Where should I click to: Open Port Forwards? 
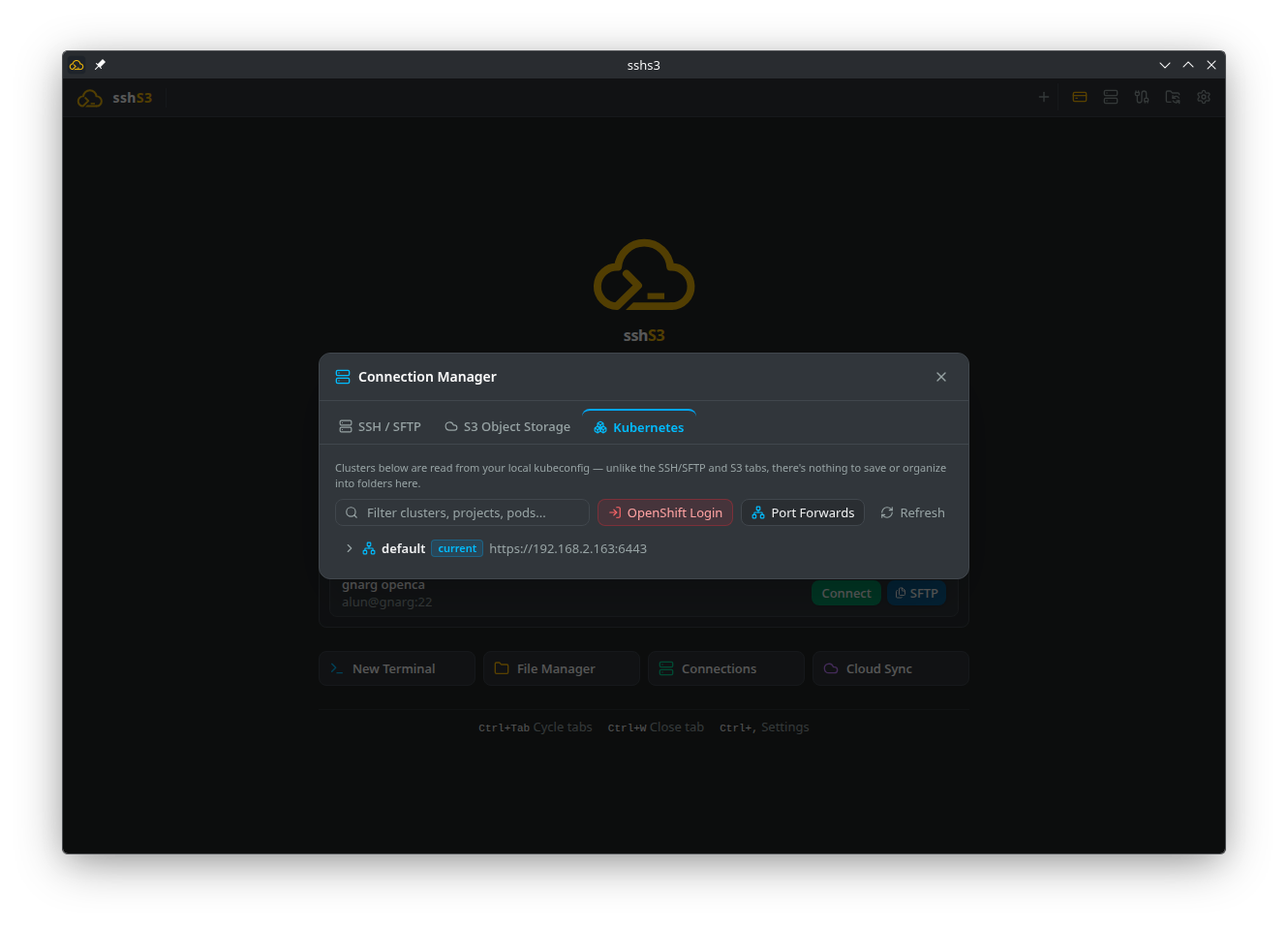tap(803, 512)
